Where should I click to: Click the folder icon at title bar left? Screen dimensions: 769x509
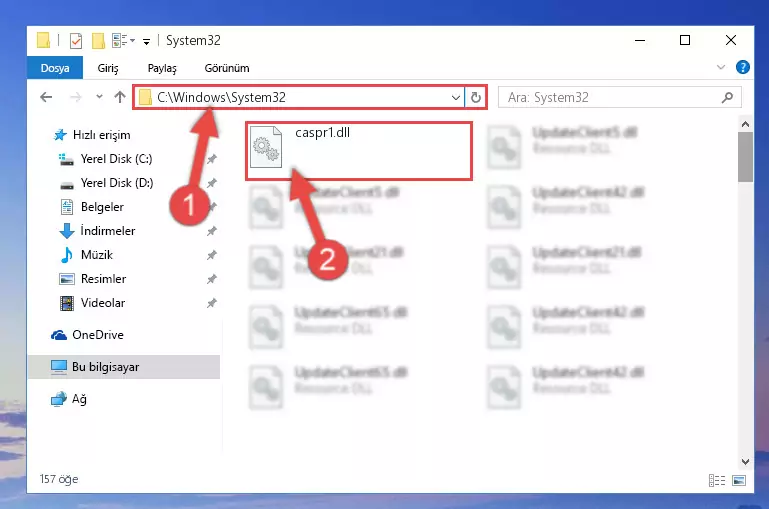(x=43, y=40)
